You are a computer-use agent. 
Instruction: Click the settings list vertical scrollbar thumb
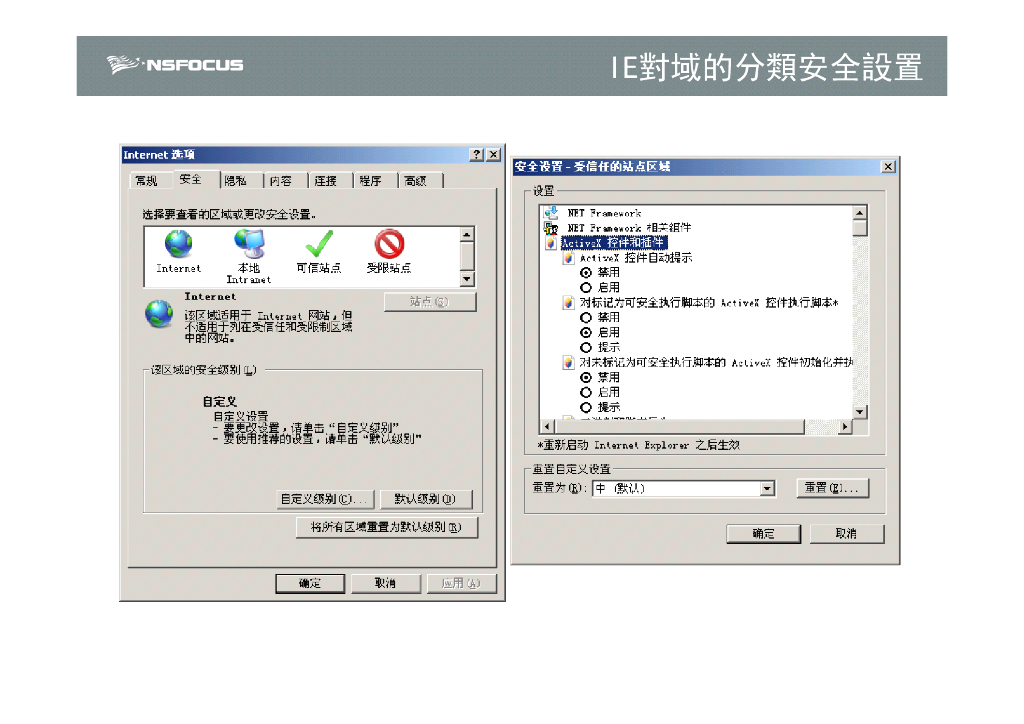click(860, 228)
